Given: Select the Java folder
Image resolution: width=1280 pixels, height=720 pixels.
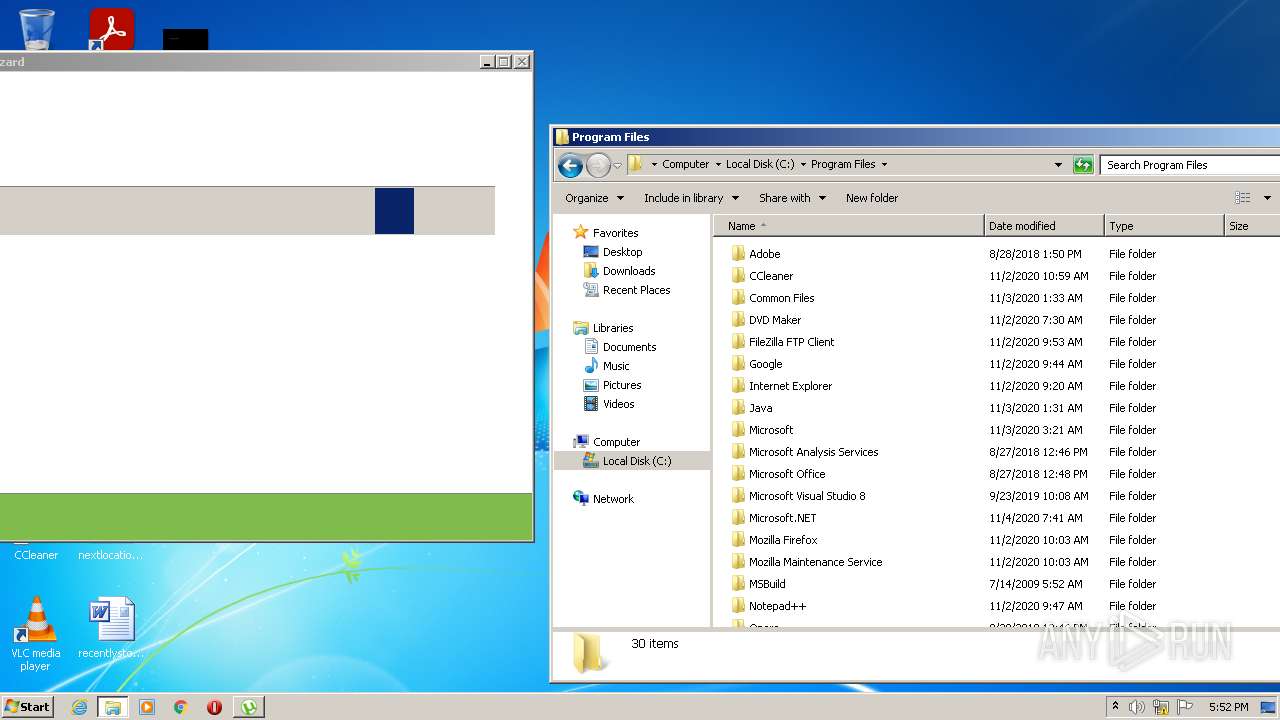Looking at the screenshot, I should click(x=760, y=408).
